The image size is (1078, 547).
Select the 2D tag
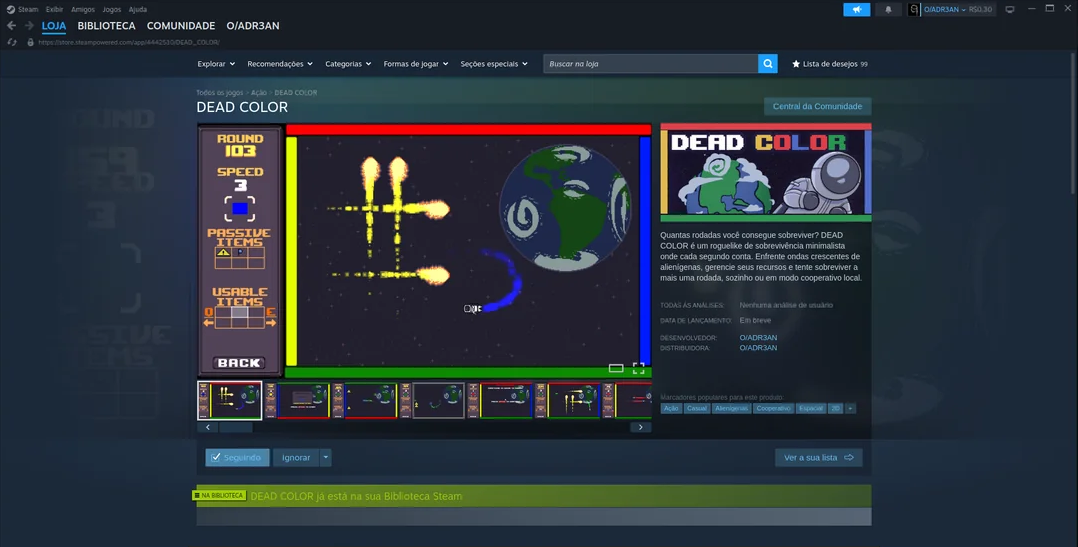click(x=835, y=408)
